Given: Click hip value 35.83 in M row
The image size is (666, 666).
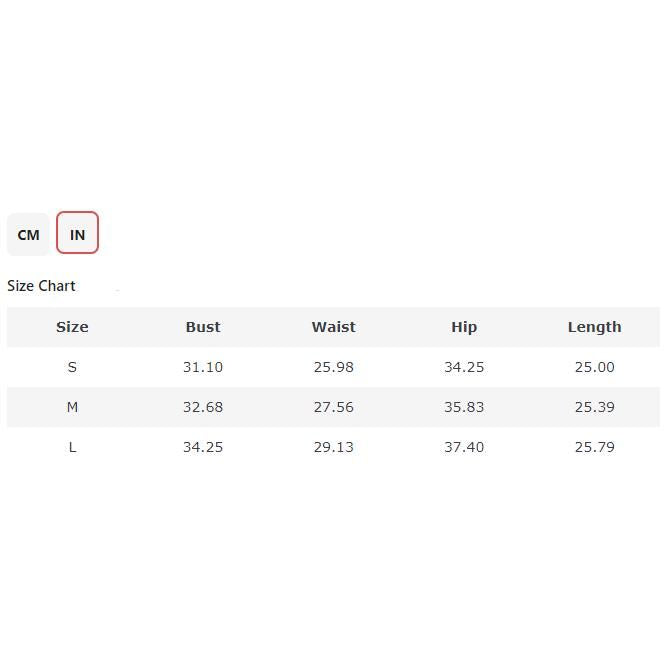Looking at the screenshot, I should pos(464,407).
